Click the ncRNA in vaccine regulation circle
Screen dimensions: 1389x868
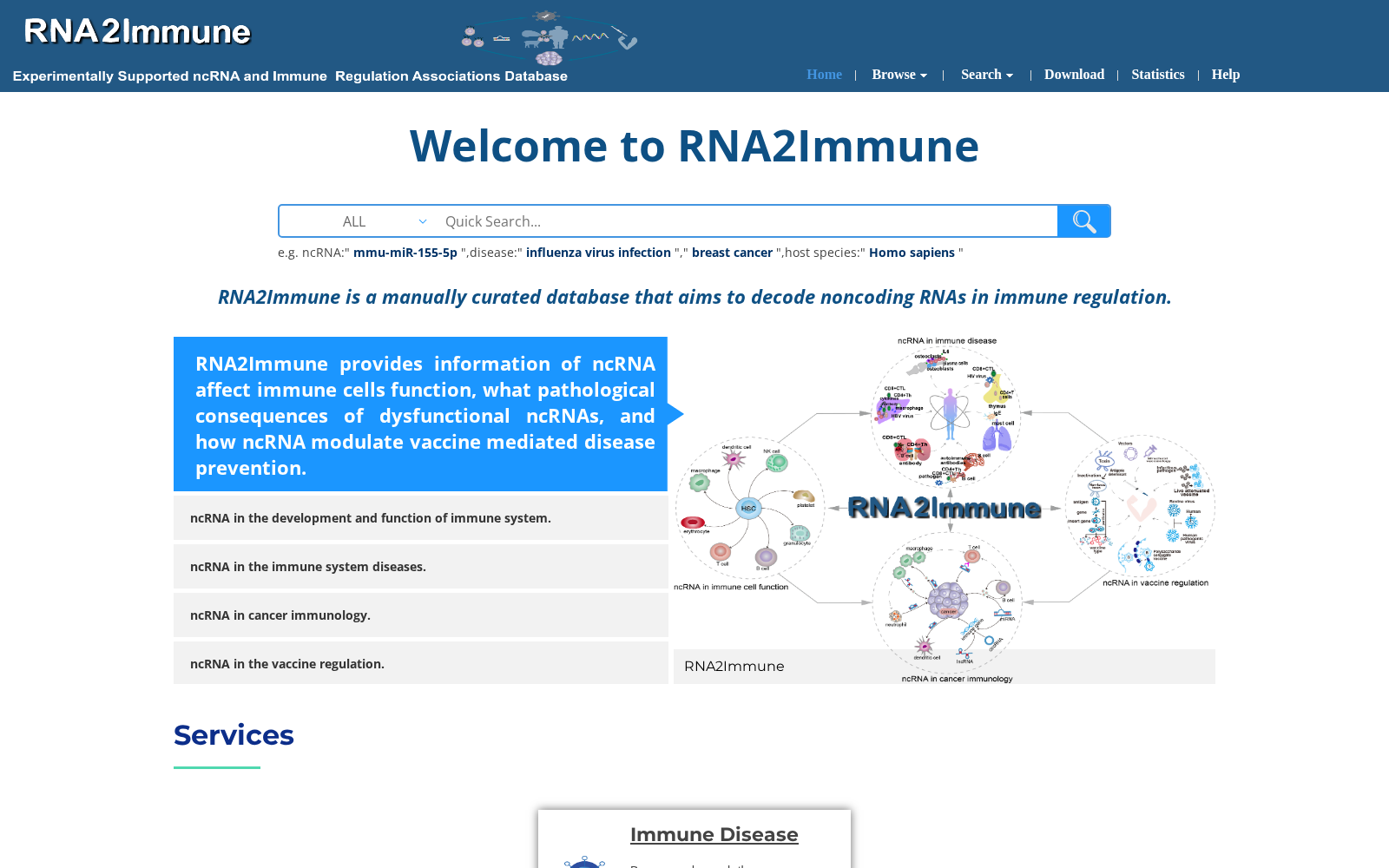[1140, 507]
